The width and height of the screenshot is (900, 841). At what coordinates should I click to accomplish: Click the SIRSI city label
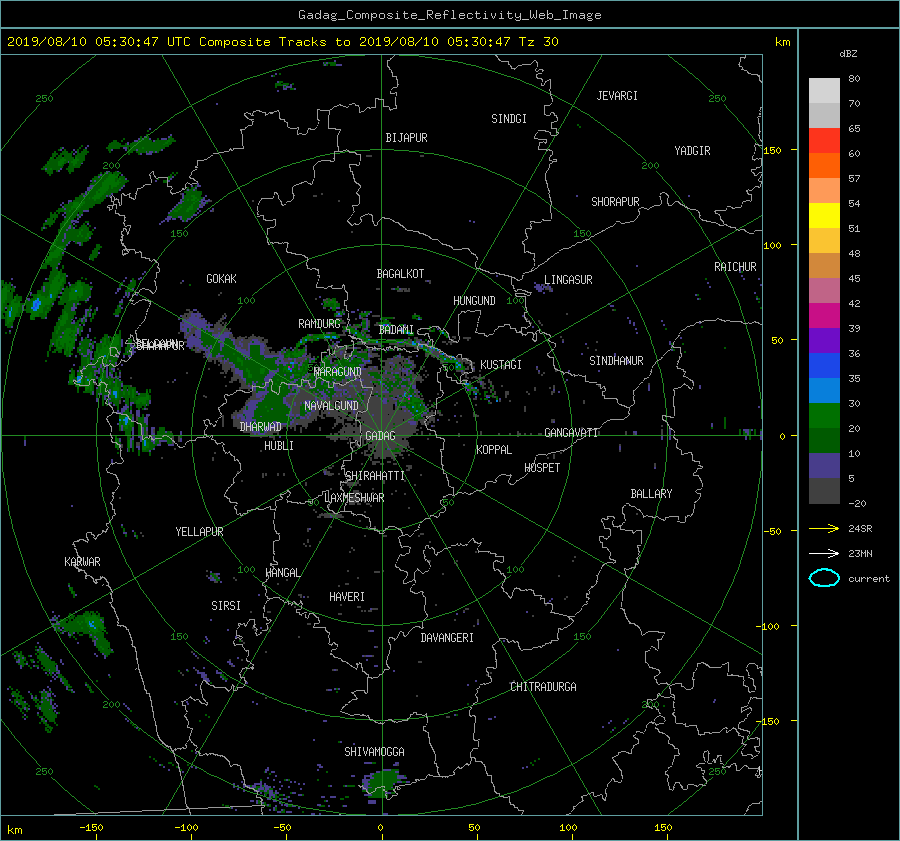[226, 606]
